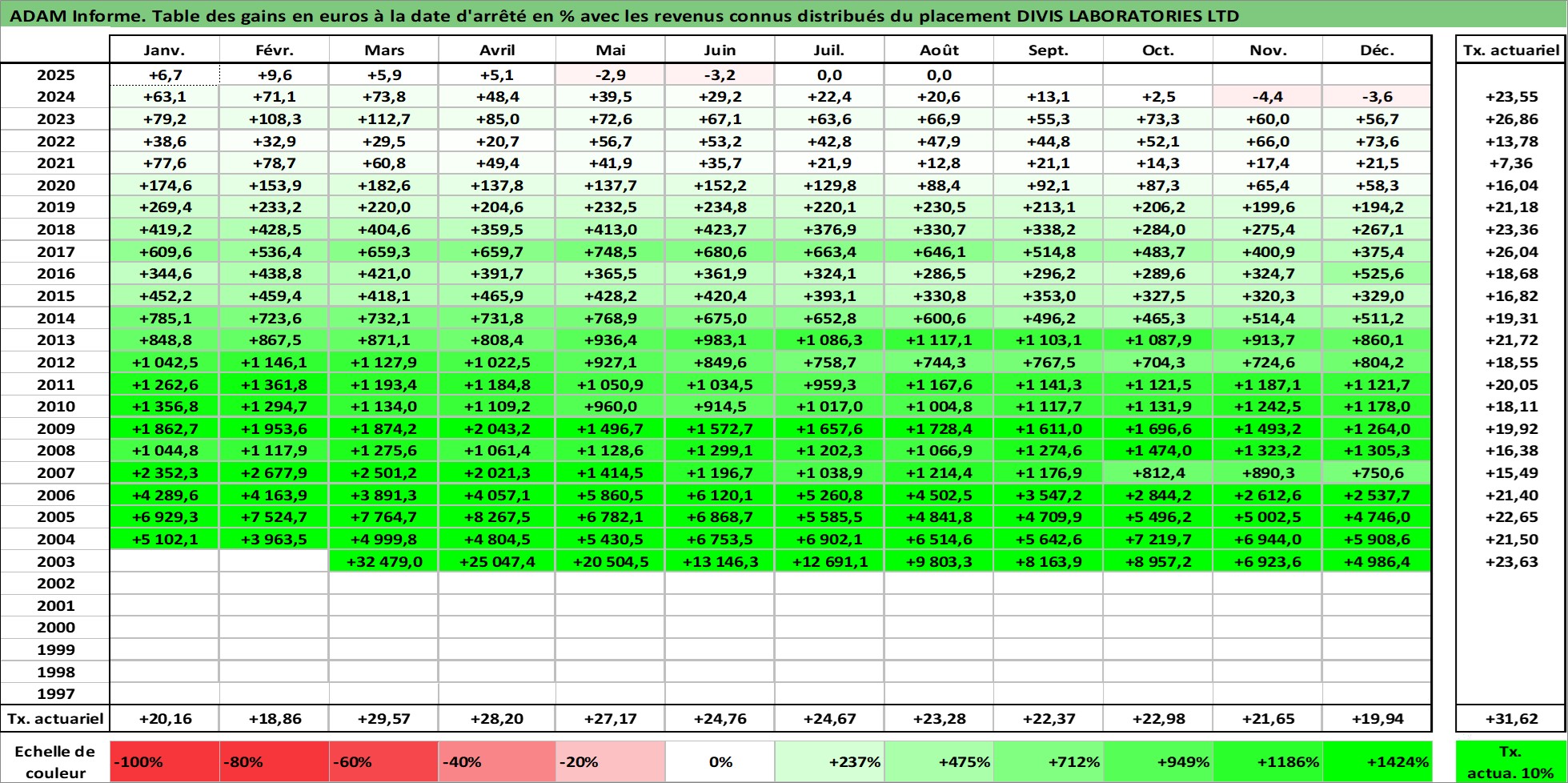Select the bottom row value +20,16
Image resolution: width=1568 pixels, height=783 pixels.
tap(164, 718)
